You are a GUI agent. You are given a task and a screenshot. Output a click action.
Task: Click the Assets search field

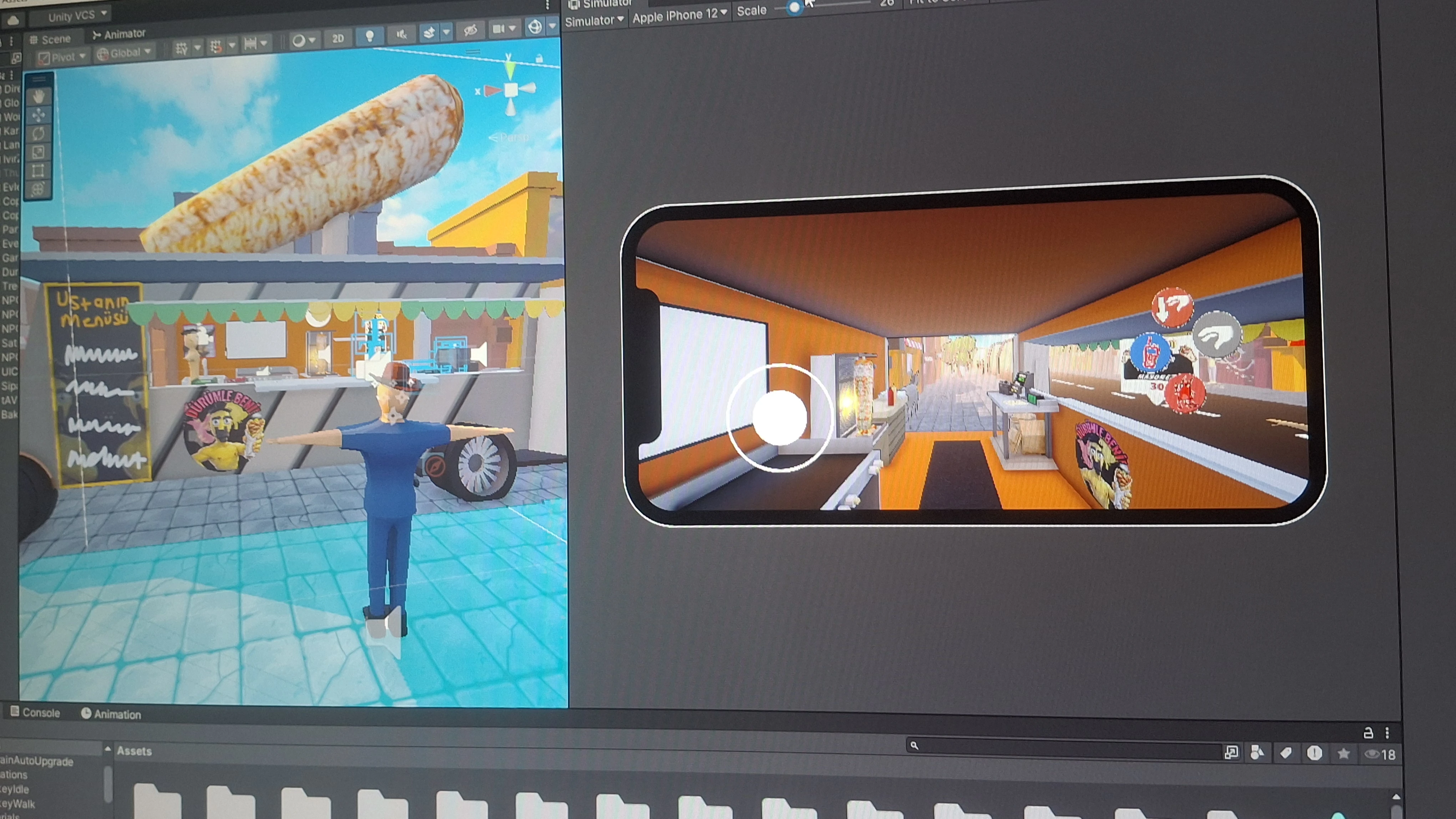pyautogui.click(x=1063, y=747)
